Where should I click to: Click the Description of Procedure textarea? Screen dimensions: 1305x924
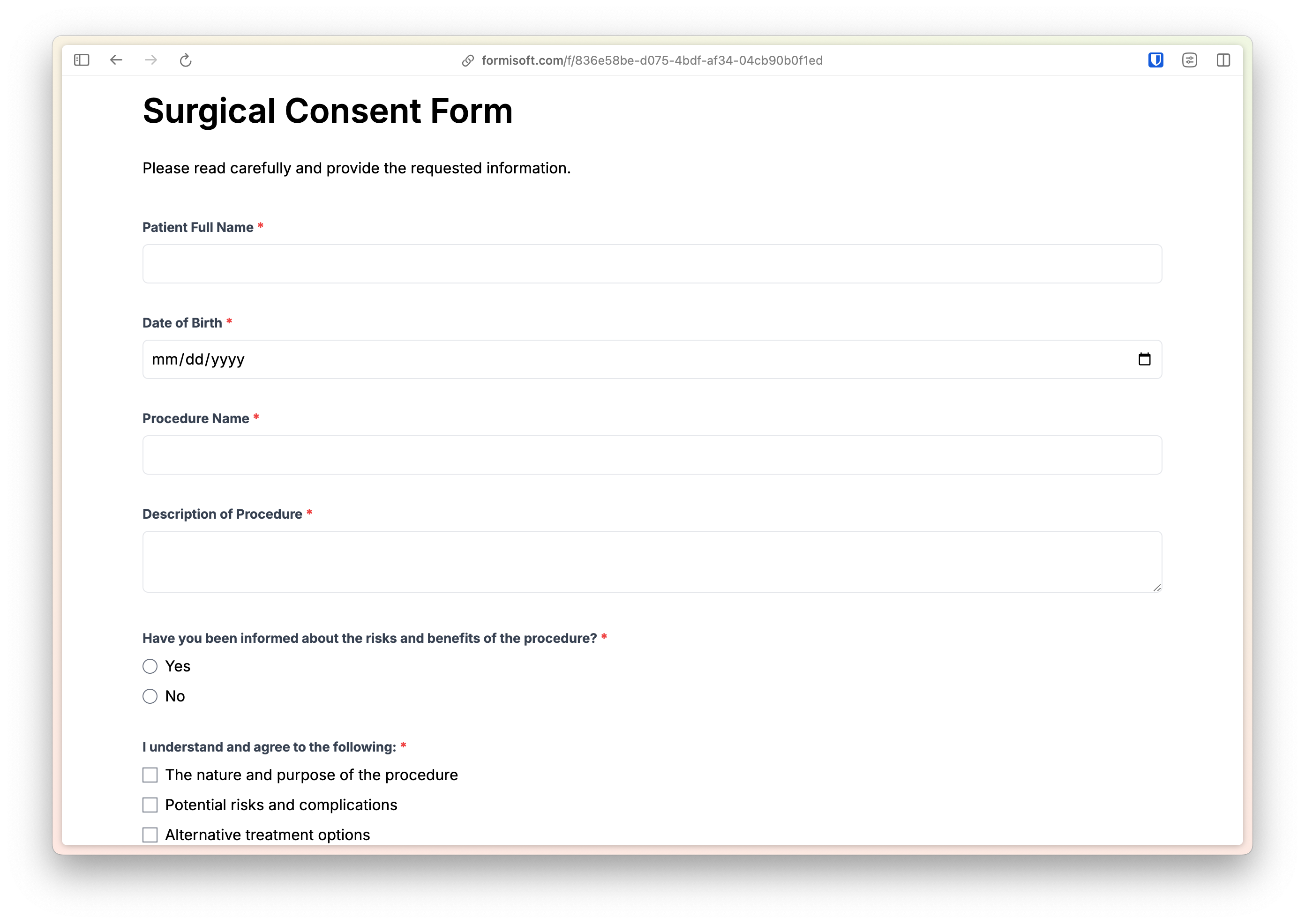click(x=652, y=561)
